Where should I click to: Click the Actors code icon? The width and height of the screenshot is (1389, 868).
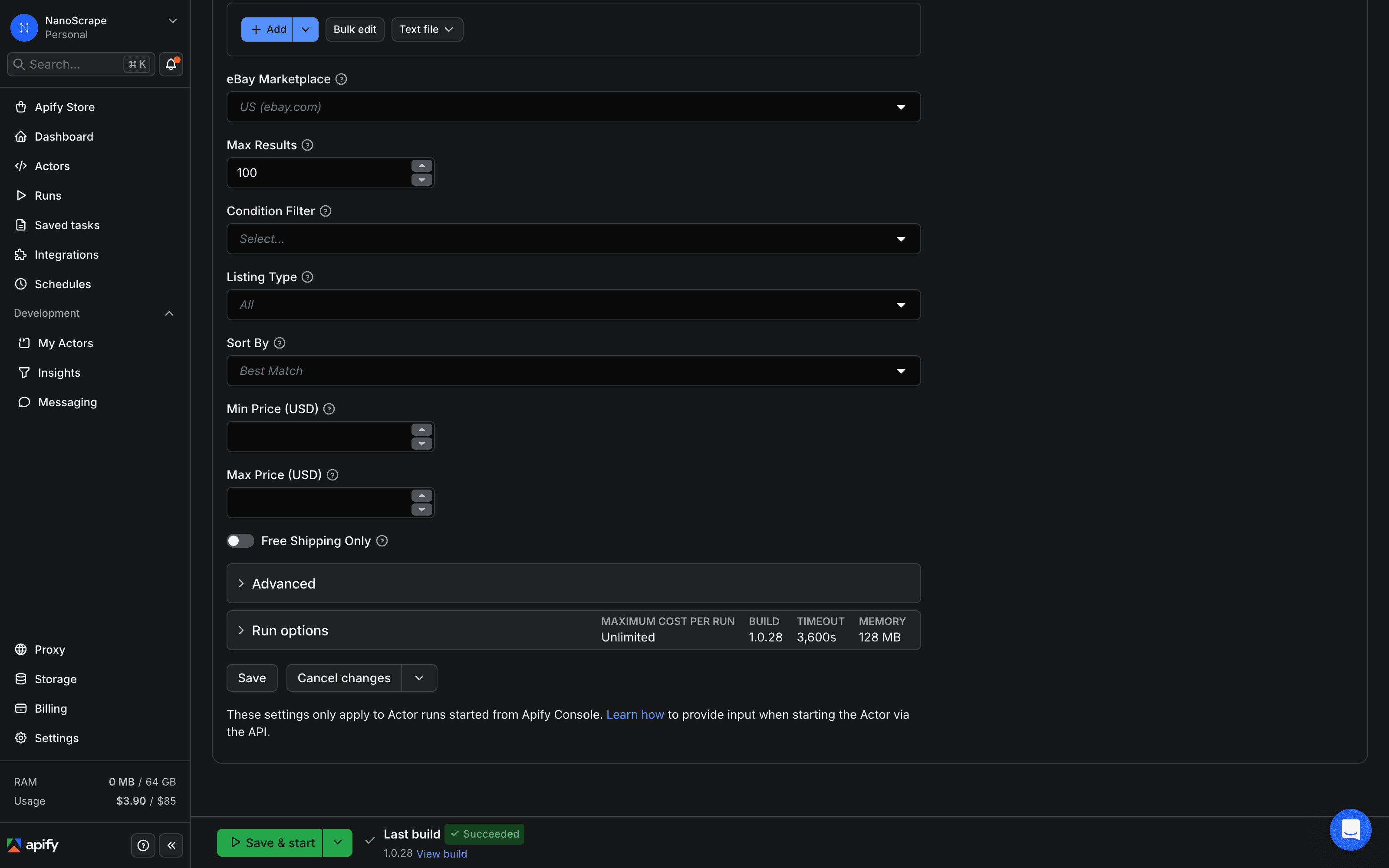click(x=21, y=166)
